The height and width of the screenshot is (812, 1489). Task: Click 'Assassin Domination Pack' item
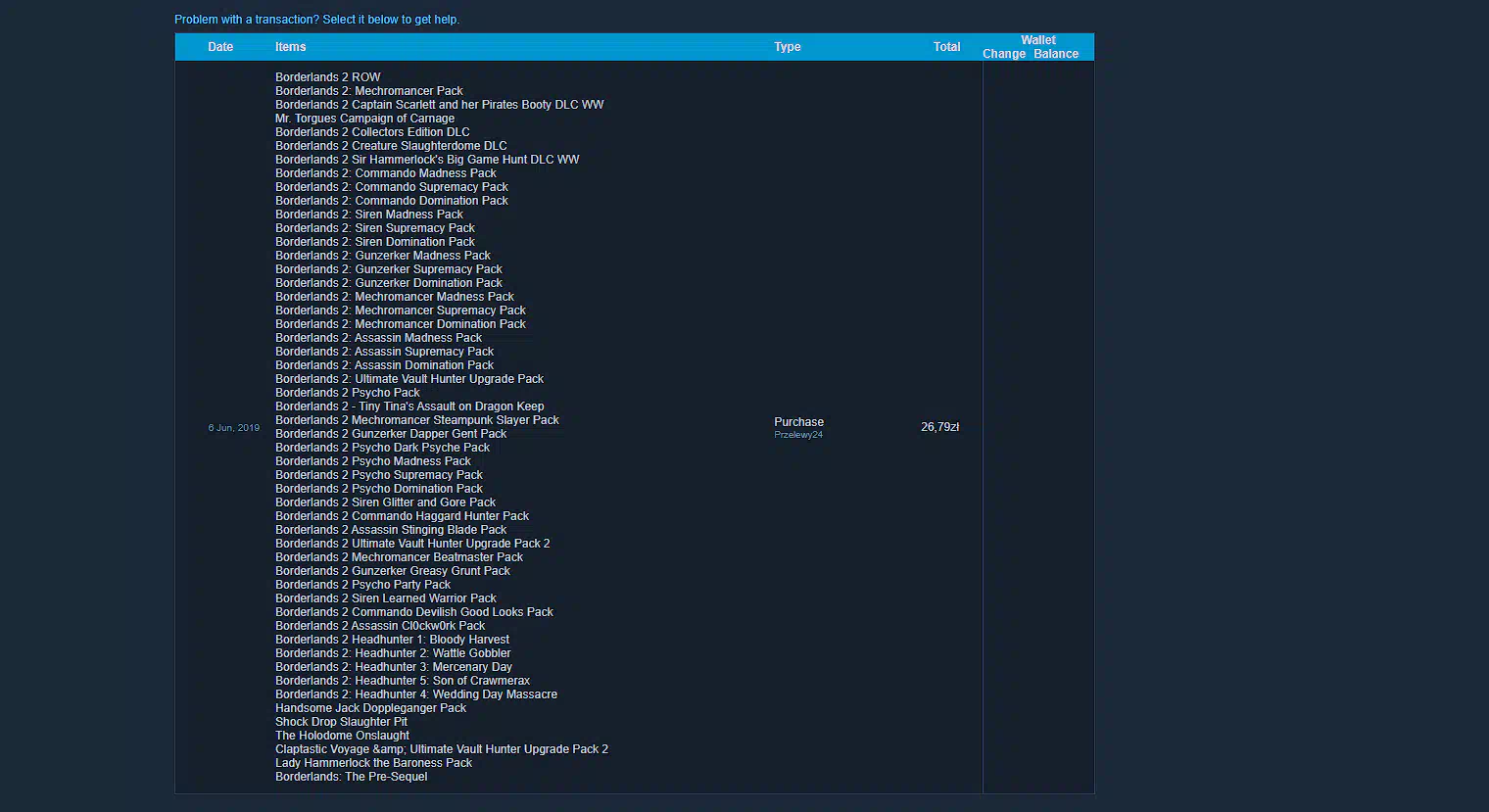(385, 365)
